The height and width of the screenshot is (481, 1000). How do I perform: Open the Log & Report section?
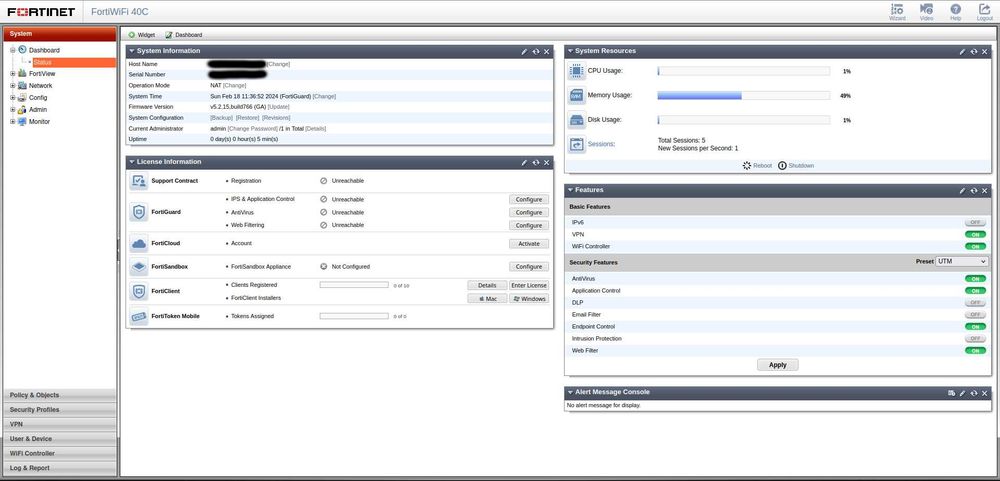tap(60, 468)
